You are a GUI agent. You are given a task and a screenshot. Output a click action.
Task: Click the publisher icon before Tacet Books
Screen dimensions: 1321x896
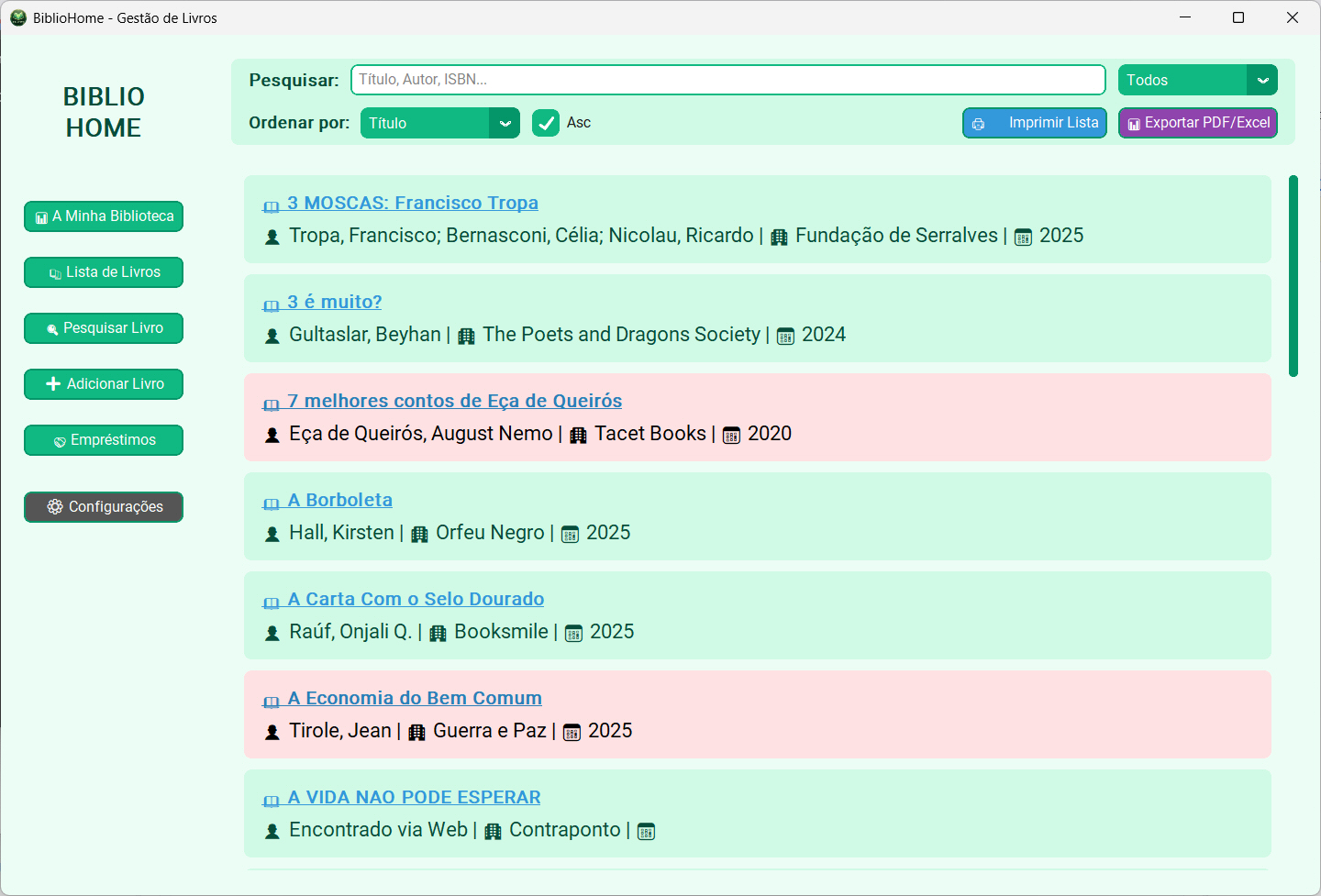(x=578, y=436)
